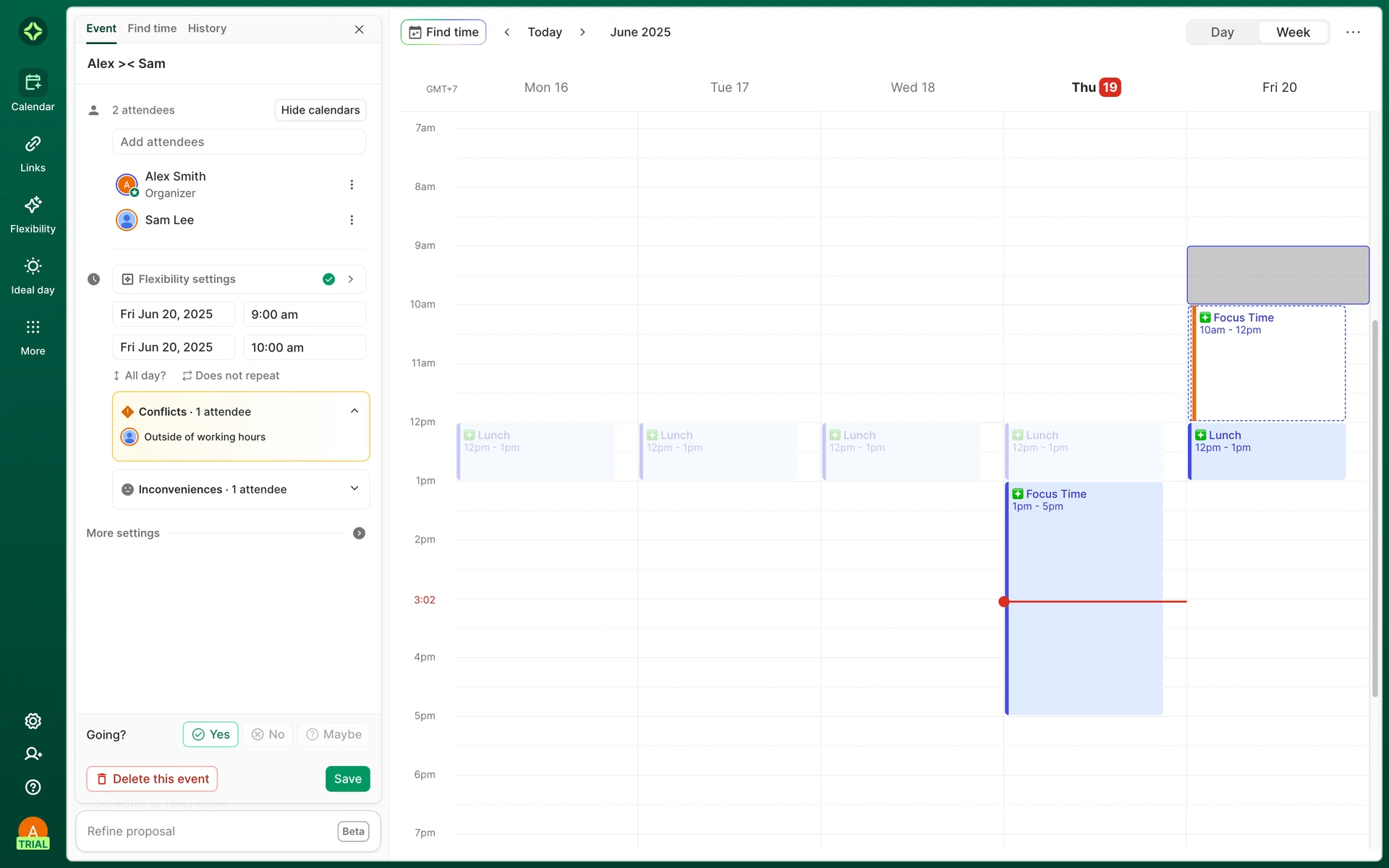Screen dimensions: 1389x868
Task: Expand the Inconveniences section
Action: pos(354,489)
